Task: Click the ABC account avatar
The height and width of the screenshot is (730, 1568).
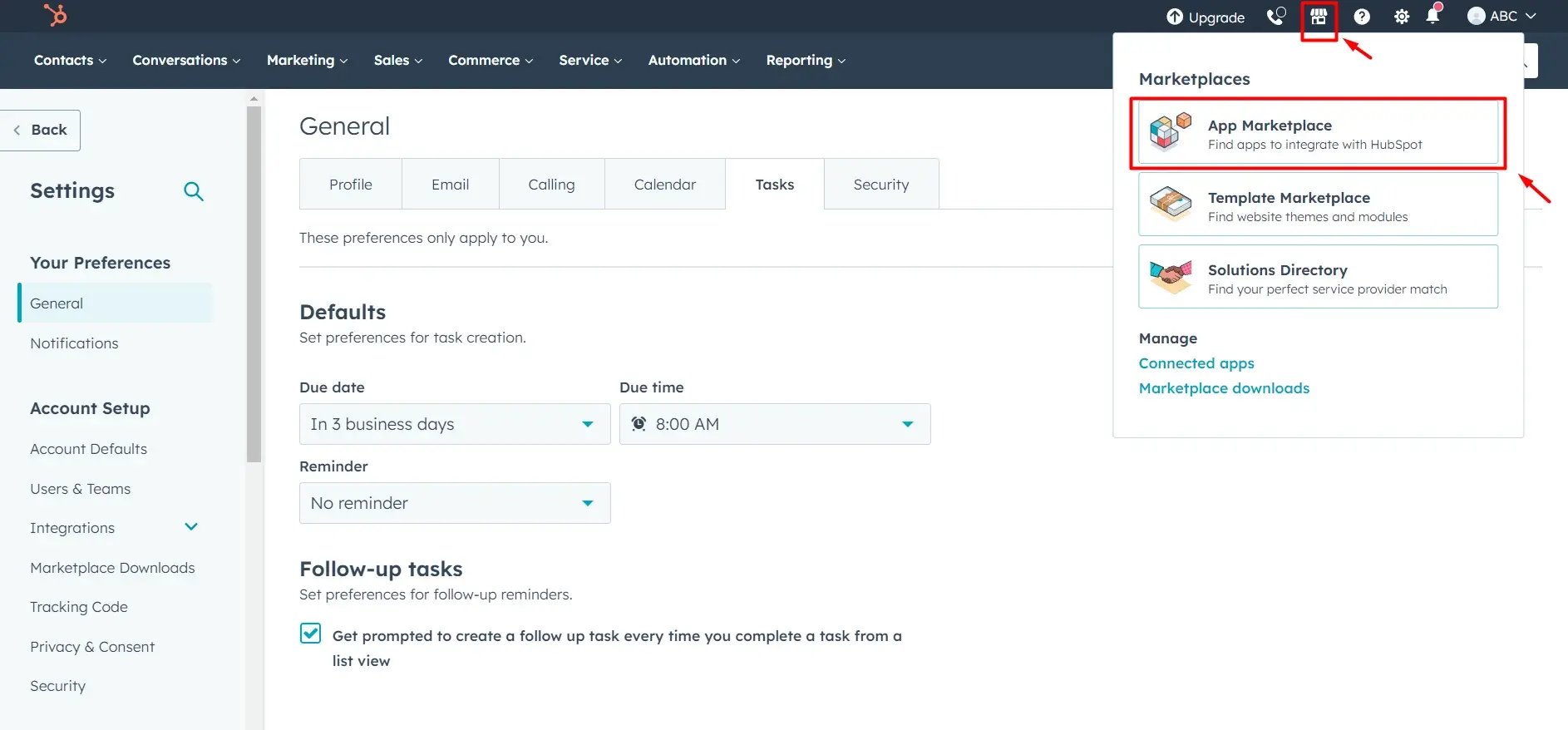Action: pos(1477,16)
